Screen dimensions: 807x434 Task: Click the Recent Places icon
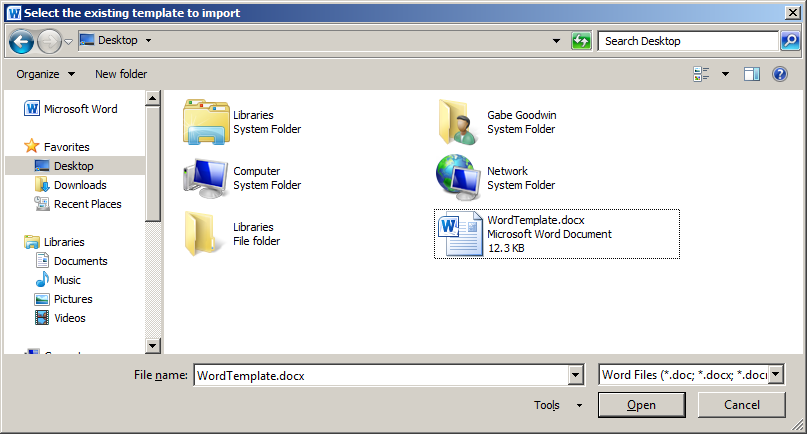tap(42, 204)
